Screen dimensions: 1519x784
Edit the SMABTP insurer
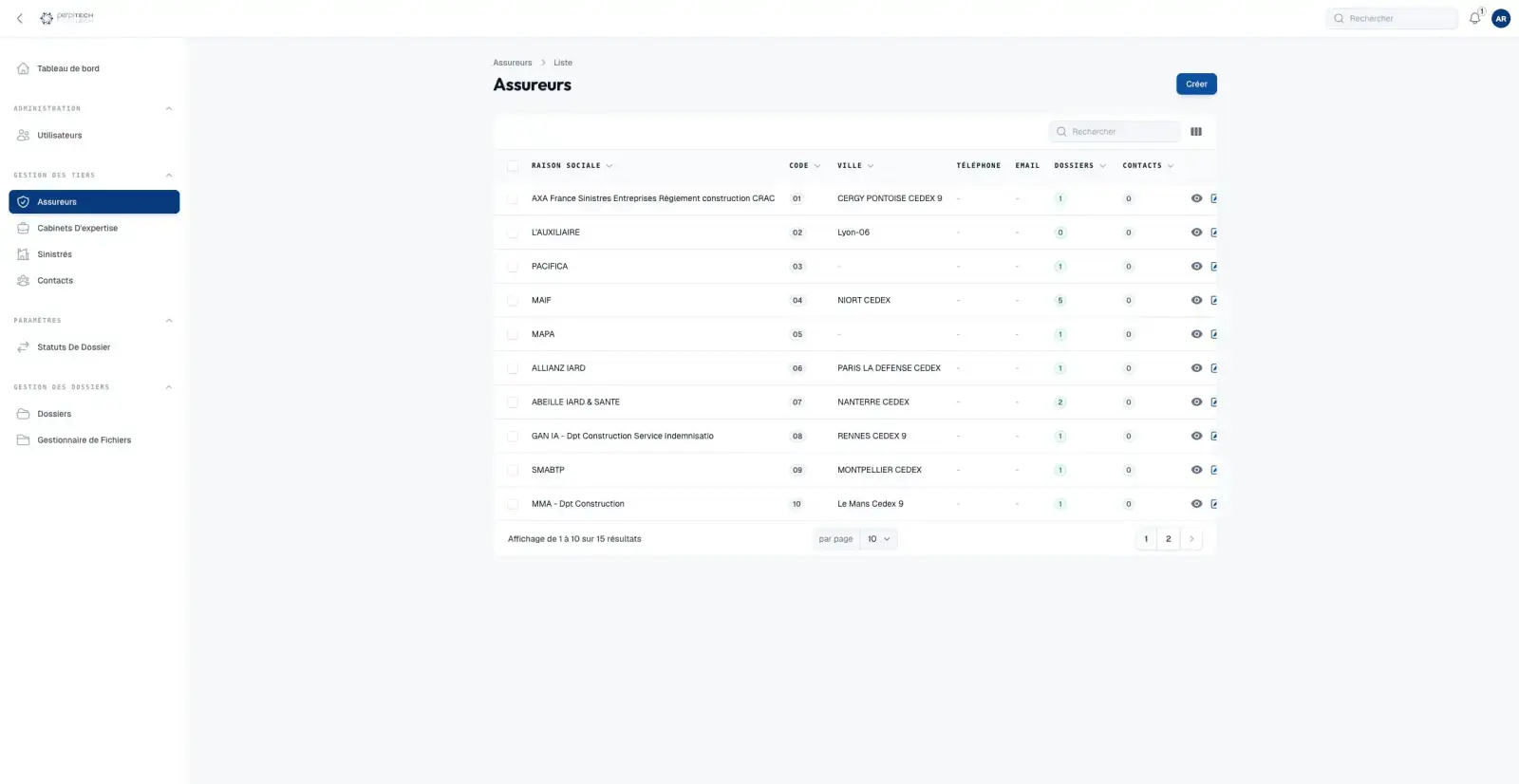[1213, 470]
